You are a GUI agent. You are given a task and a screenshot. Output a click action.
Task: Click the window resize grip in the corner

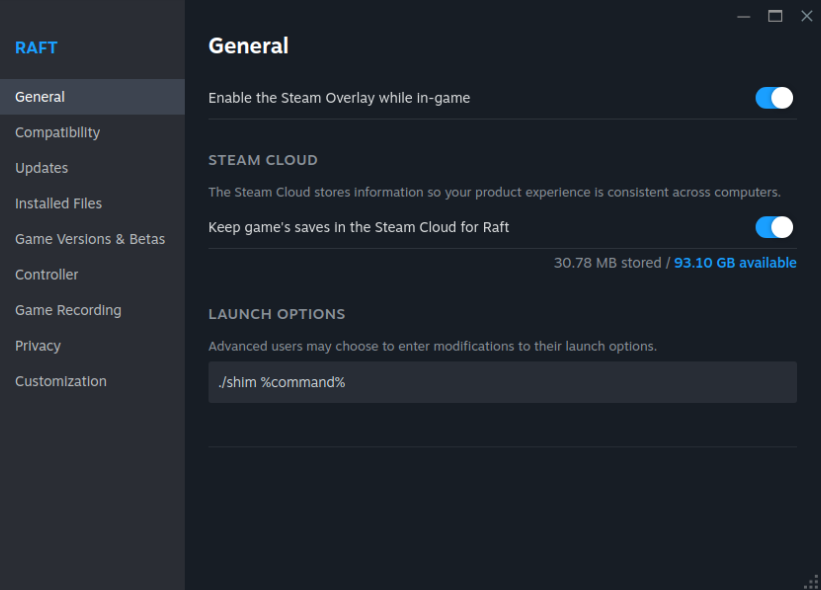click(x=812, y=581)
